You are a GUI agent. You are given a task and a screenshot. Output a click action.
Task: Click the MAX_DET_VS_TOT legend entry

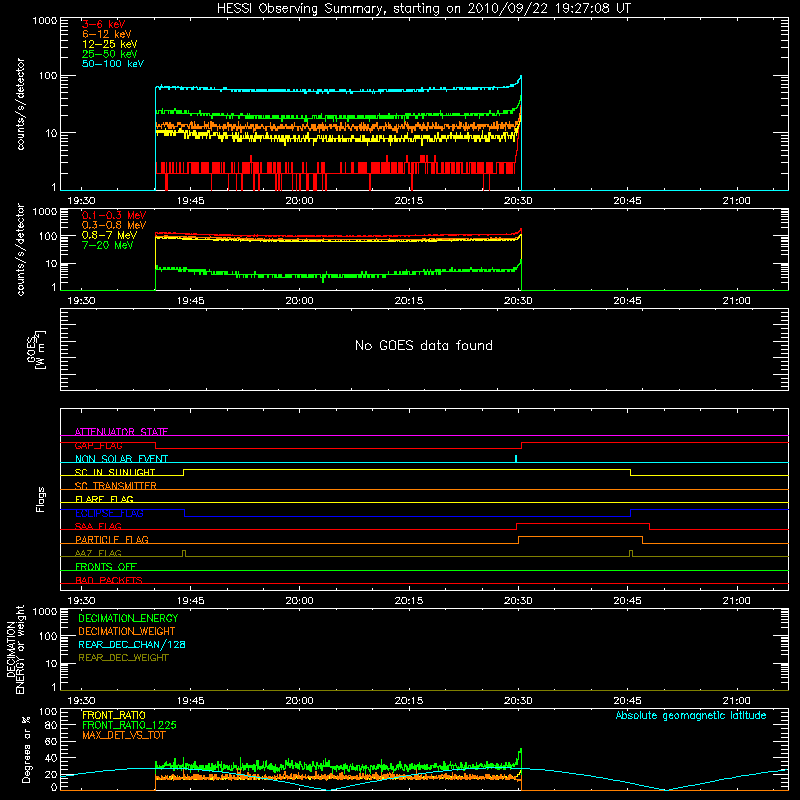coord(123,735)
